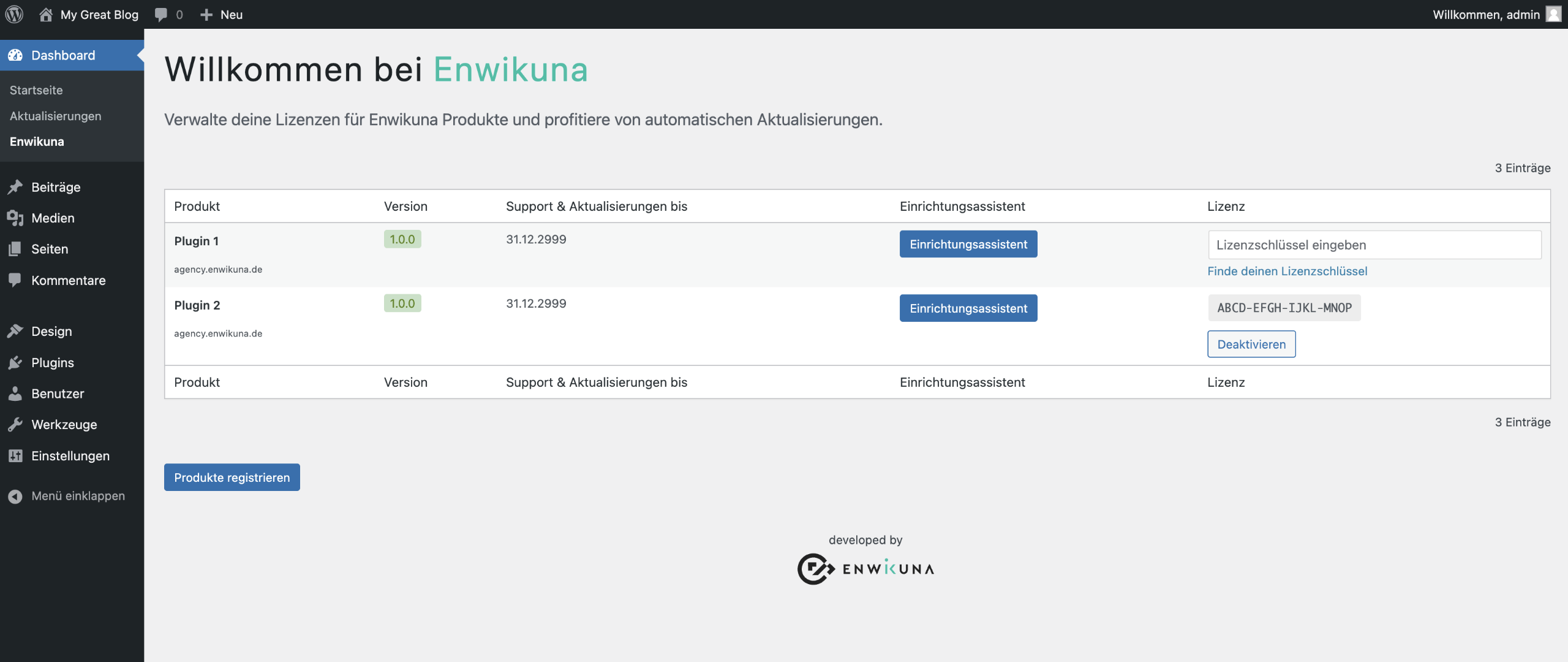Image resolution: width=1568 pixels, height=662 pixels.
Task: Open Design menu label
Action: [x=51, y=331]
